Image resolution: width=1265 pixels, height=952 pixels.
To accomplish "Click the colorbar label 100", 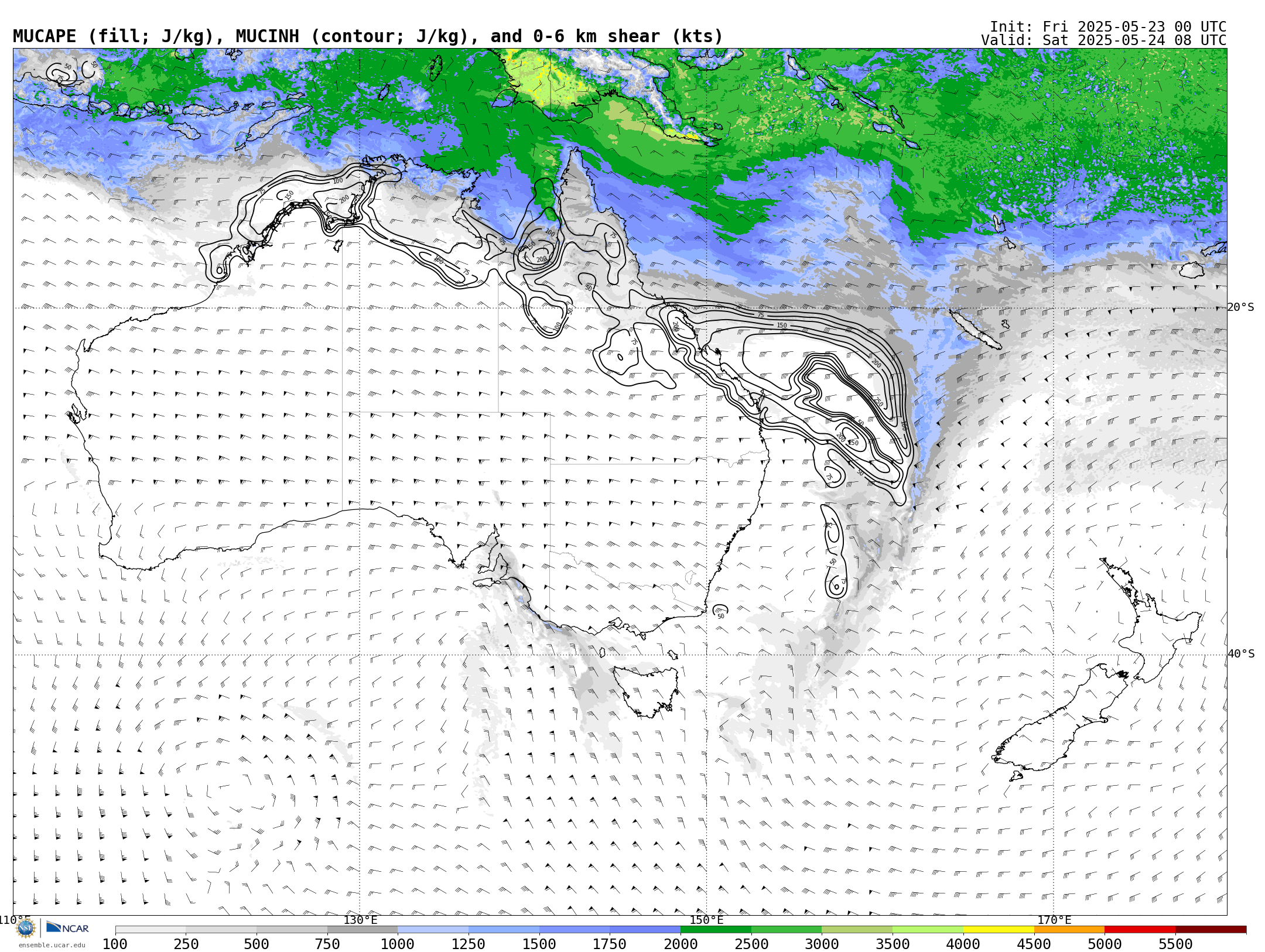I will pos(115,944).
